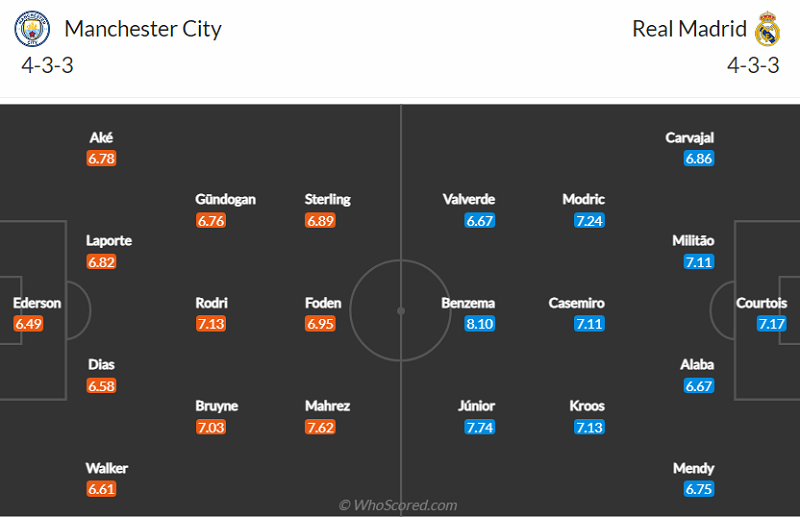The width and height of the screenshot is (800, 517).
Task: Select Kroos's 7.13 rating badge
Action: 589,427
